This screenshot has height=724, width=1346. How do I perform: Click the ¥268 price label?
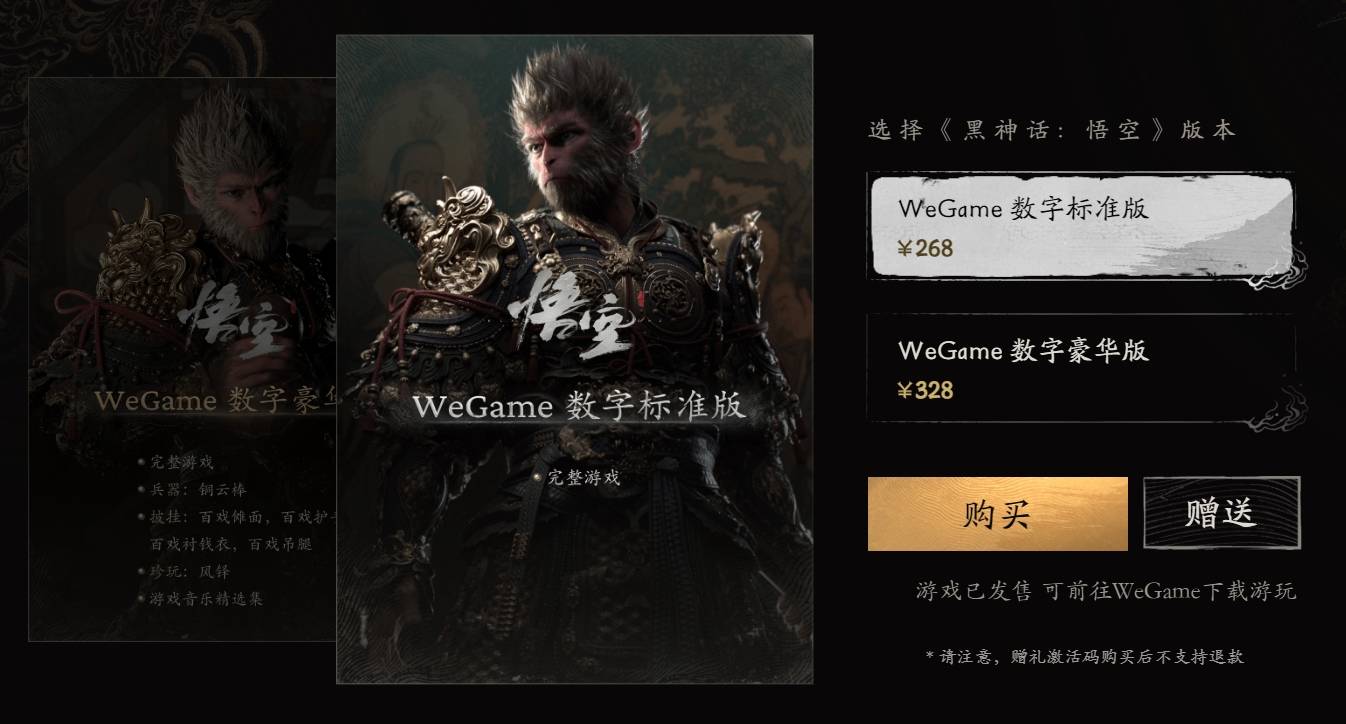925,248
